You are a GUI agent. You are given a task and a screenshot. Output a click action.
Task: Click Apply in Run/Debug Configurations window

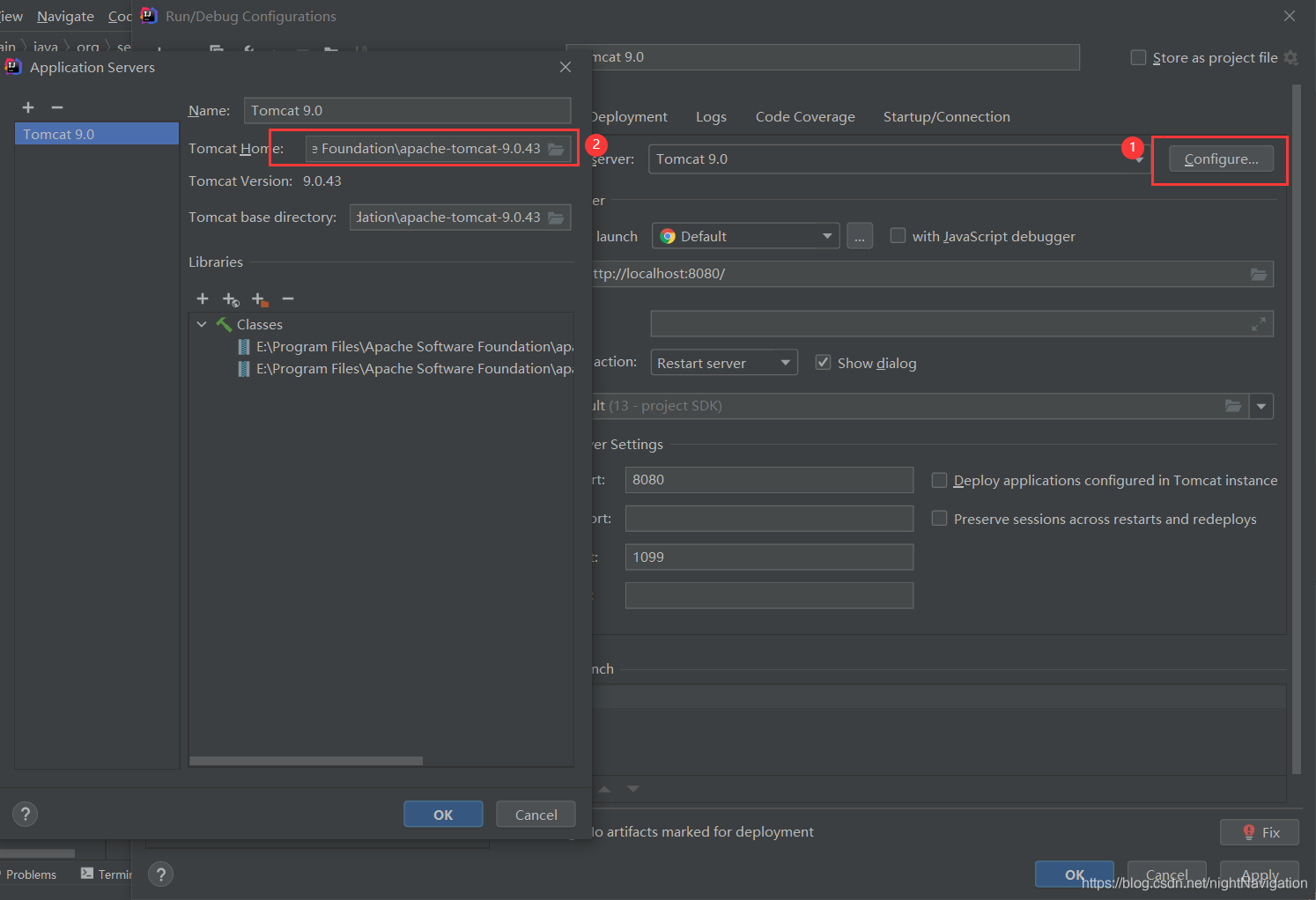pyautogui.click(x=1260, y=874)
